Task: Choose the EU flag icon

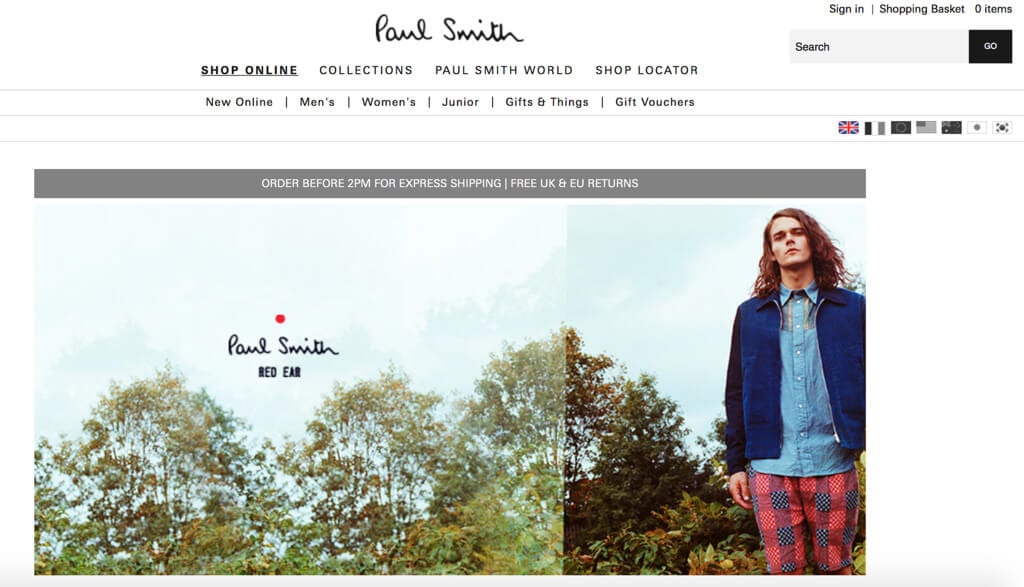Action: (901, 127)
